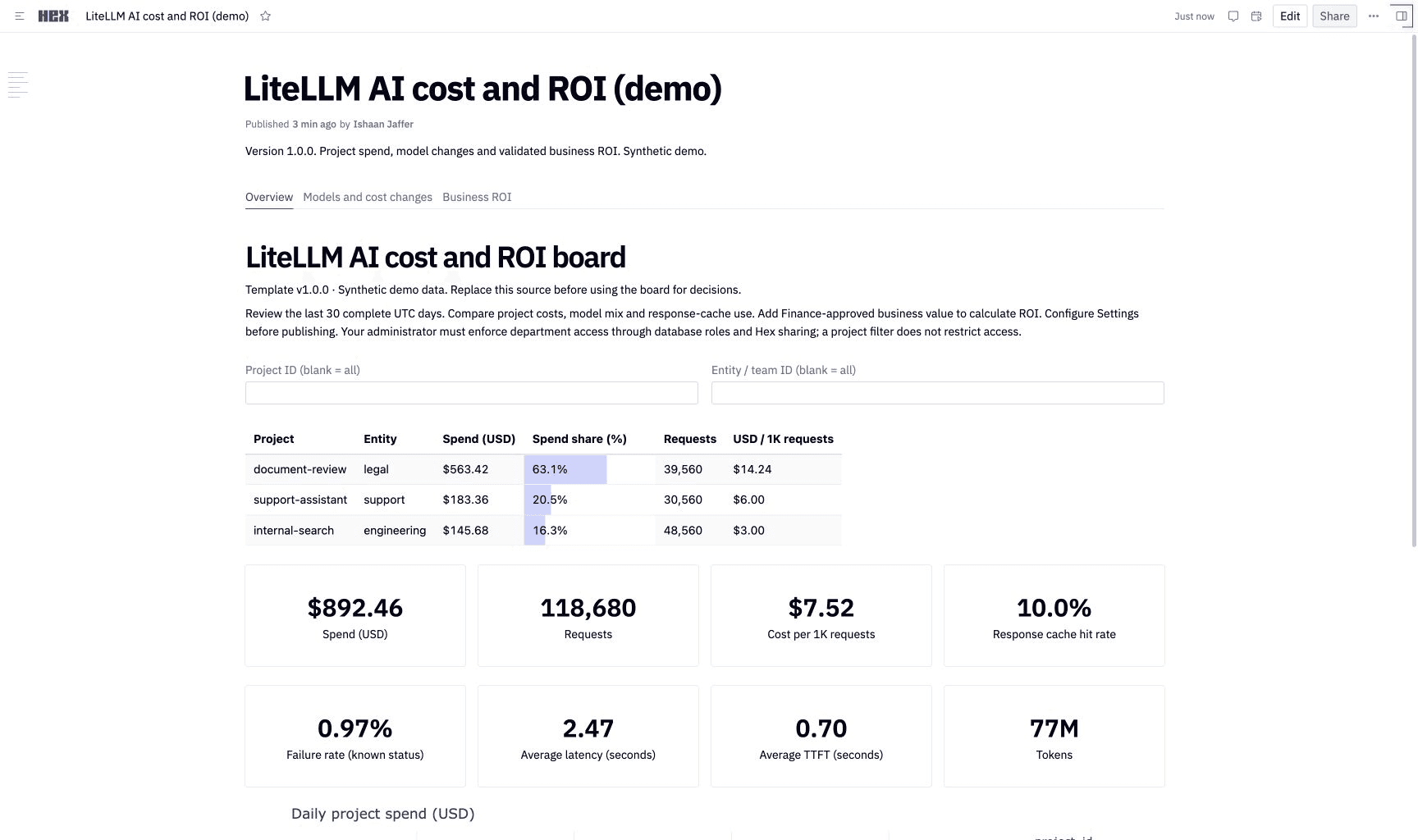Select the document-review project cell
The image size is (1418, 840).
300,469
